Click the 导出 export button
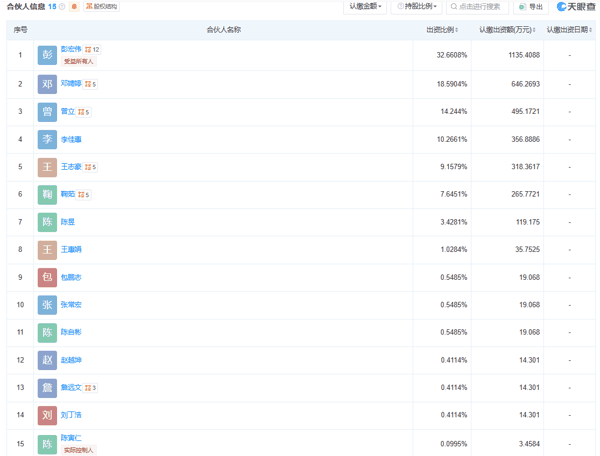Image resolution: width=600 pixels, height=456 pixels. 531,7
